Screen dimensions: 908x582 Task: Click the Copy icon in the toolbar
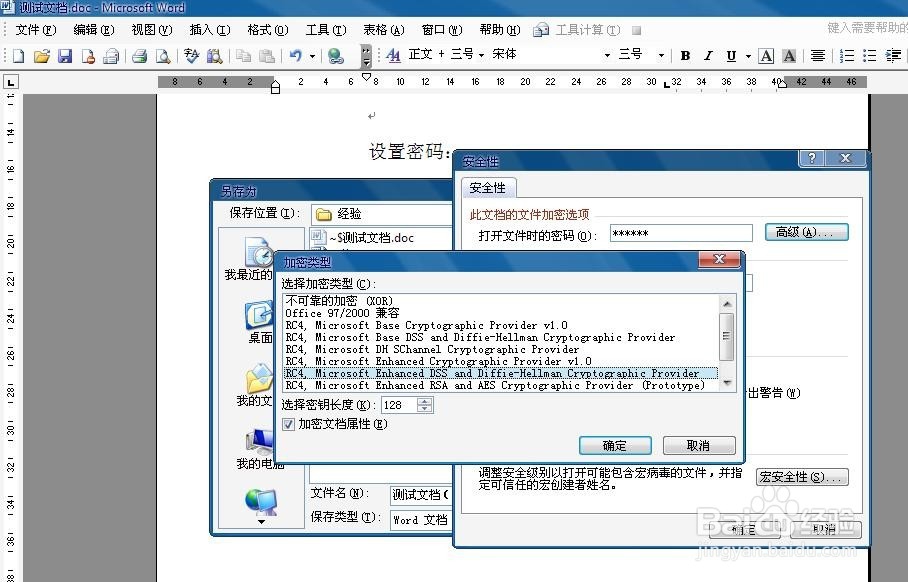(243, 56)
